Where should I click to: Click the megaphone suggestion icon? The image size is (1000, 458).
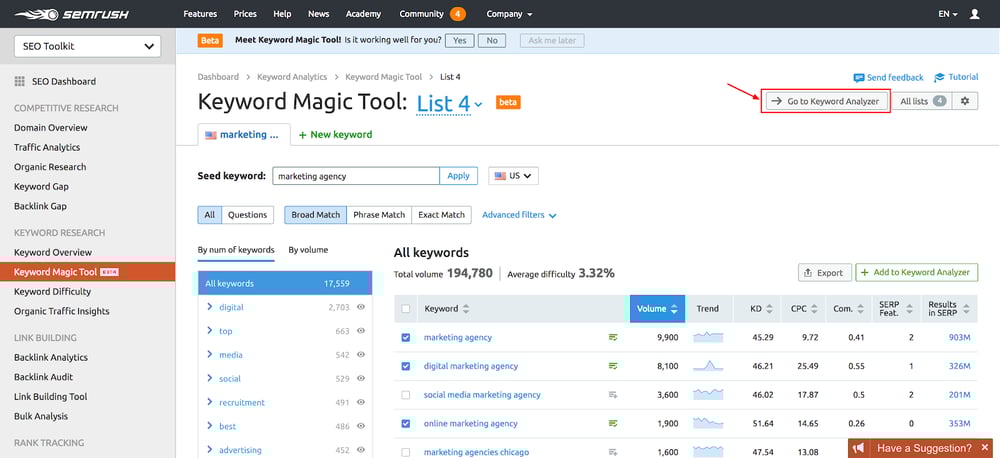tap(859, 448)
